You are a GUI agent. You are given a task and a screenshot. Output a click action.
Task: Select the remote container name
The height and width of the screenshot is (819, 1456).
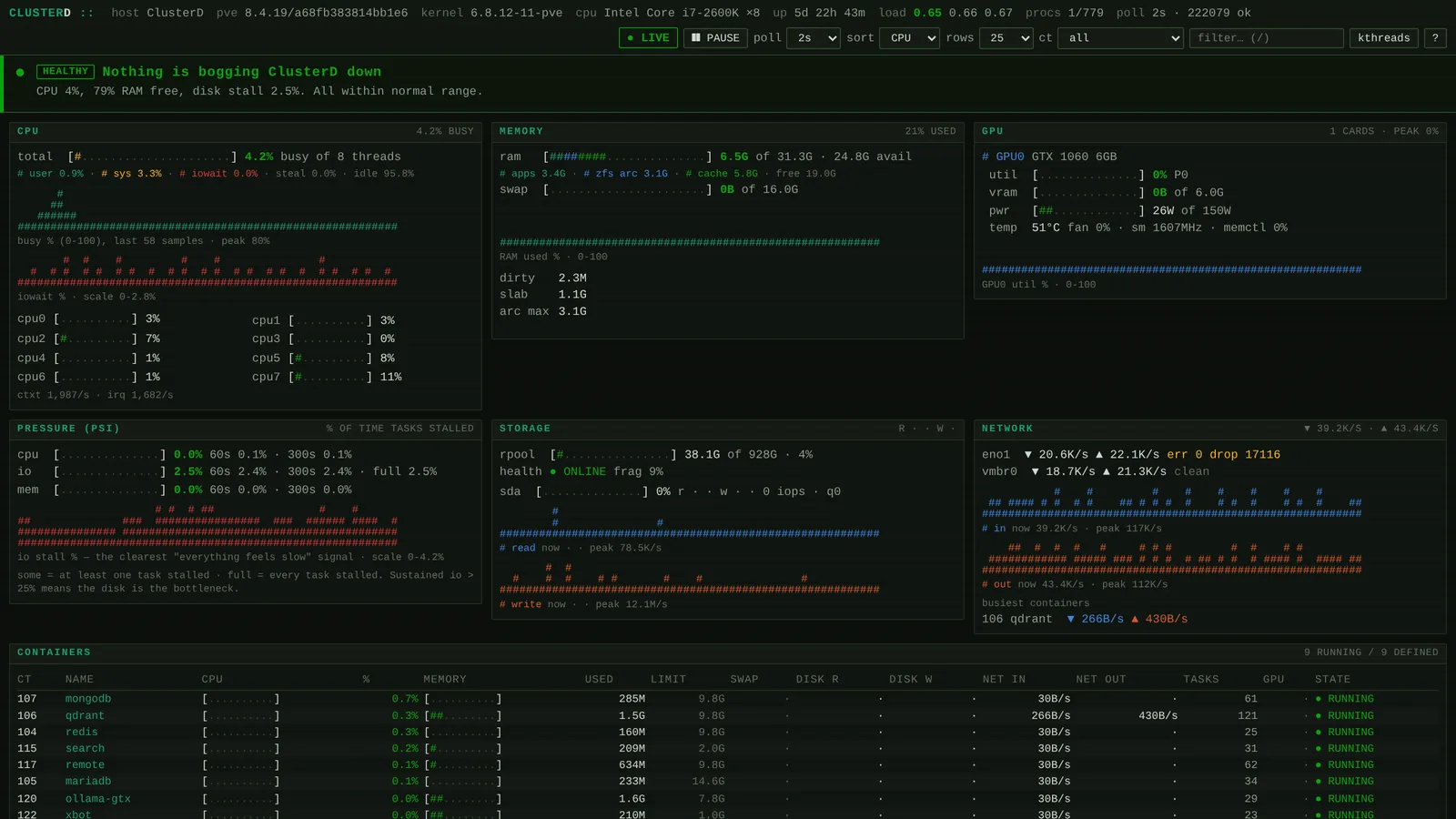[85, 764]
